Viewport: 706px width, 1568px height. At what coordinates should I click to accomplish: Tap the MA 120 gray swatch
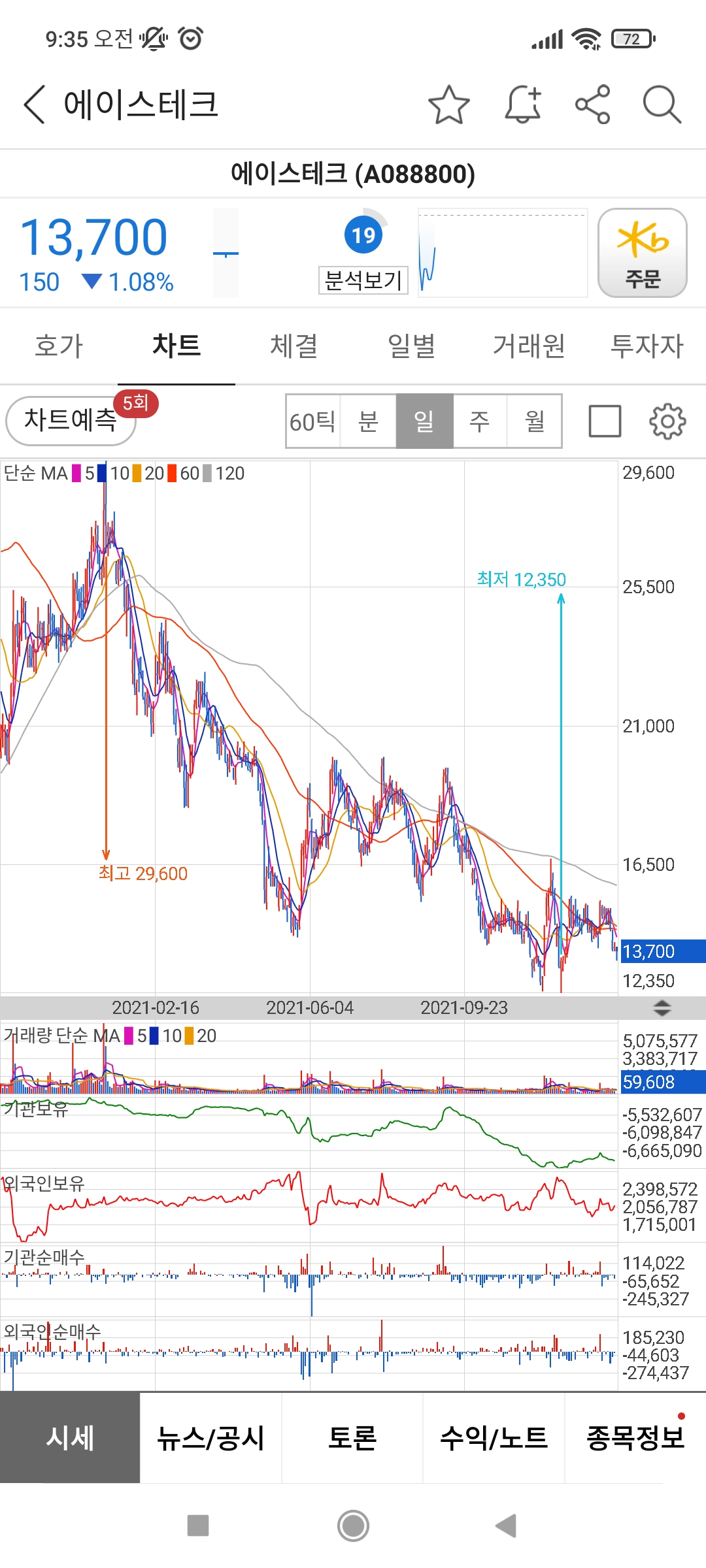[x=207, y=473]
